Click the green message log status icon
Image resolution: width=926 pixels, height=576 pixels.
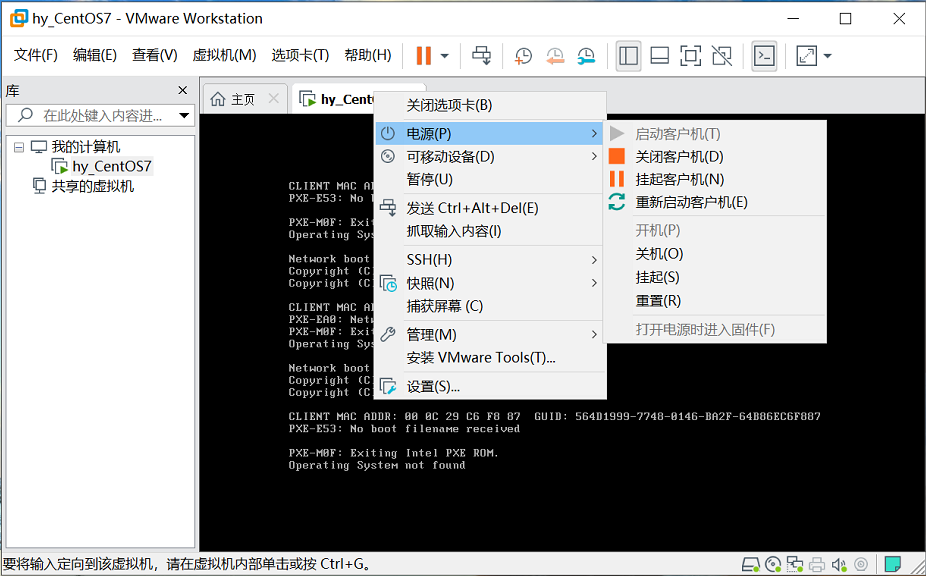point(892,565)
